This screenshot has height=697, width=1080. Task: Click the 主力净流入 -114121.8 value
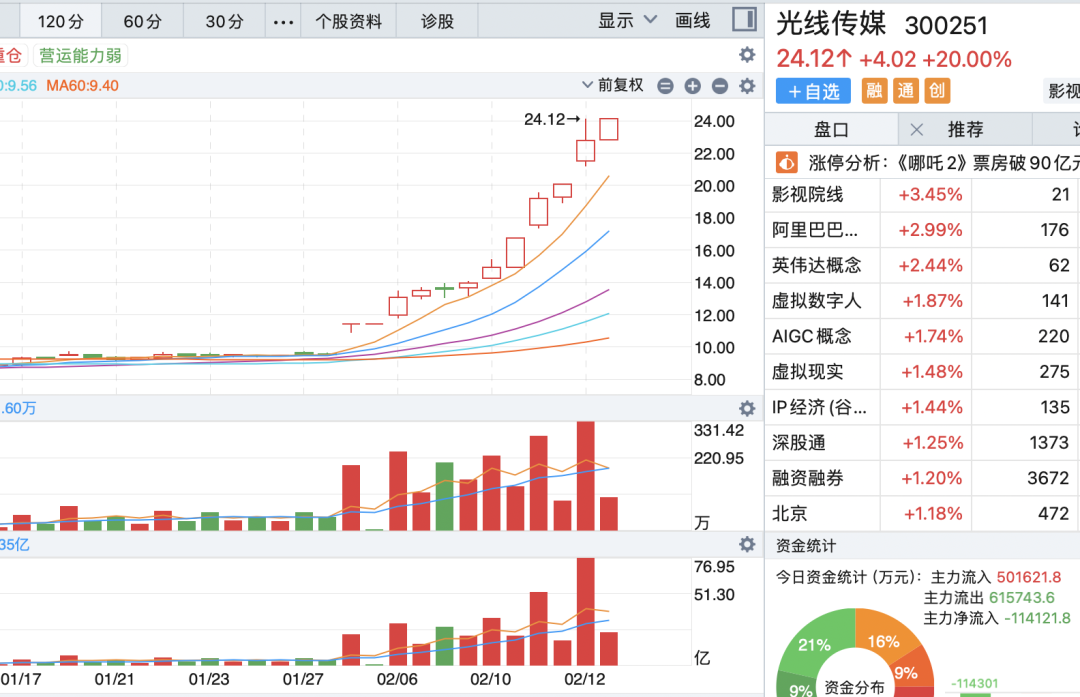click(1038, 618)
